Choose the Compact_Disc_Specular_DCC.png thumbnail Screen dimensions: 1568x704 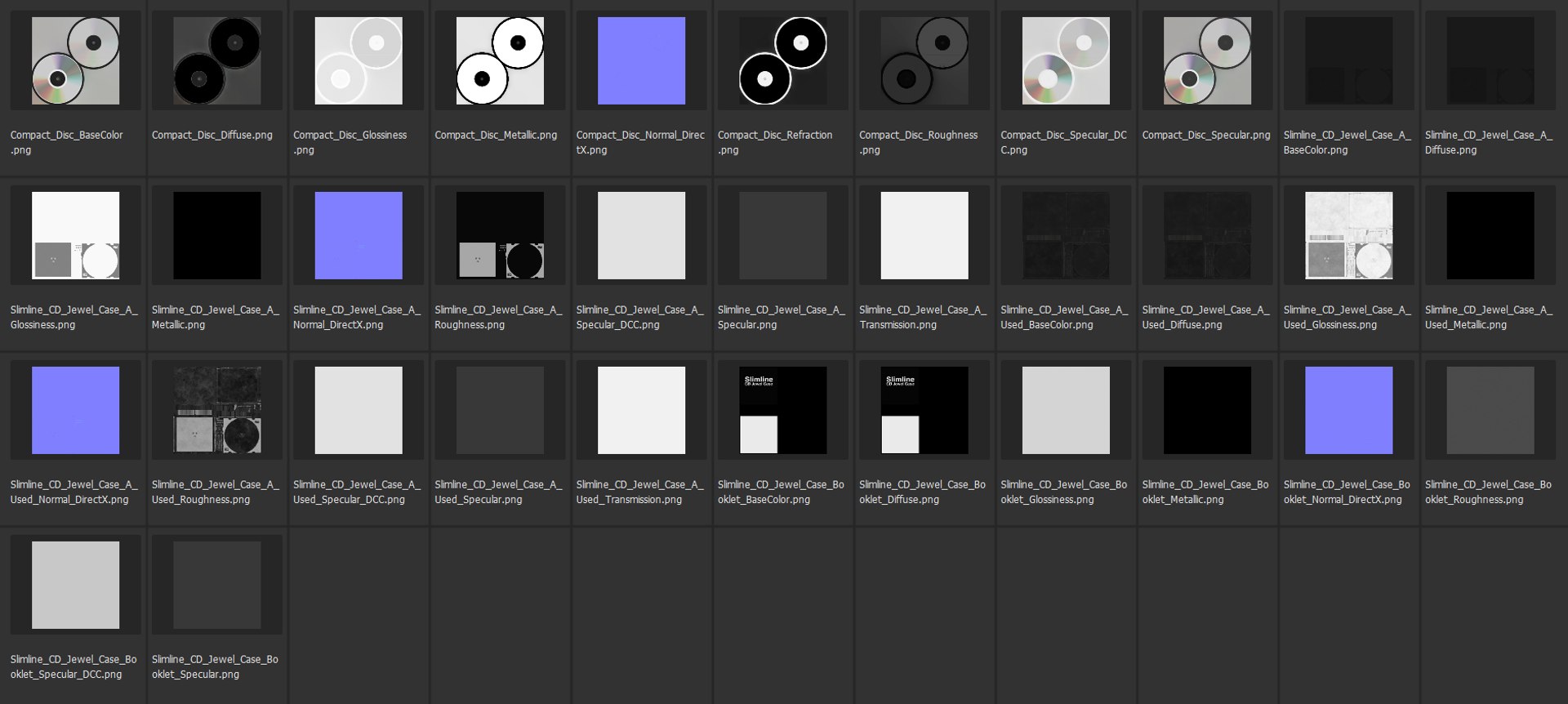(x=1066, y=60)
